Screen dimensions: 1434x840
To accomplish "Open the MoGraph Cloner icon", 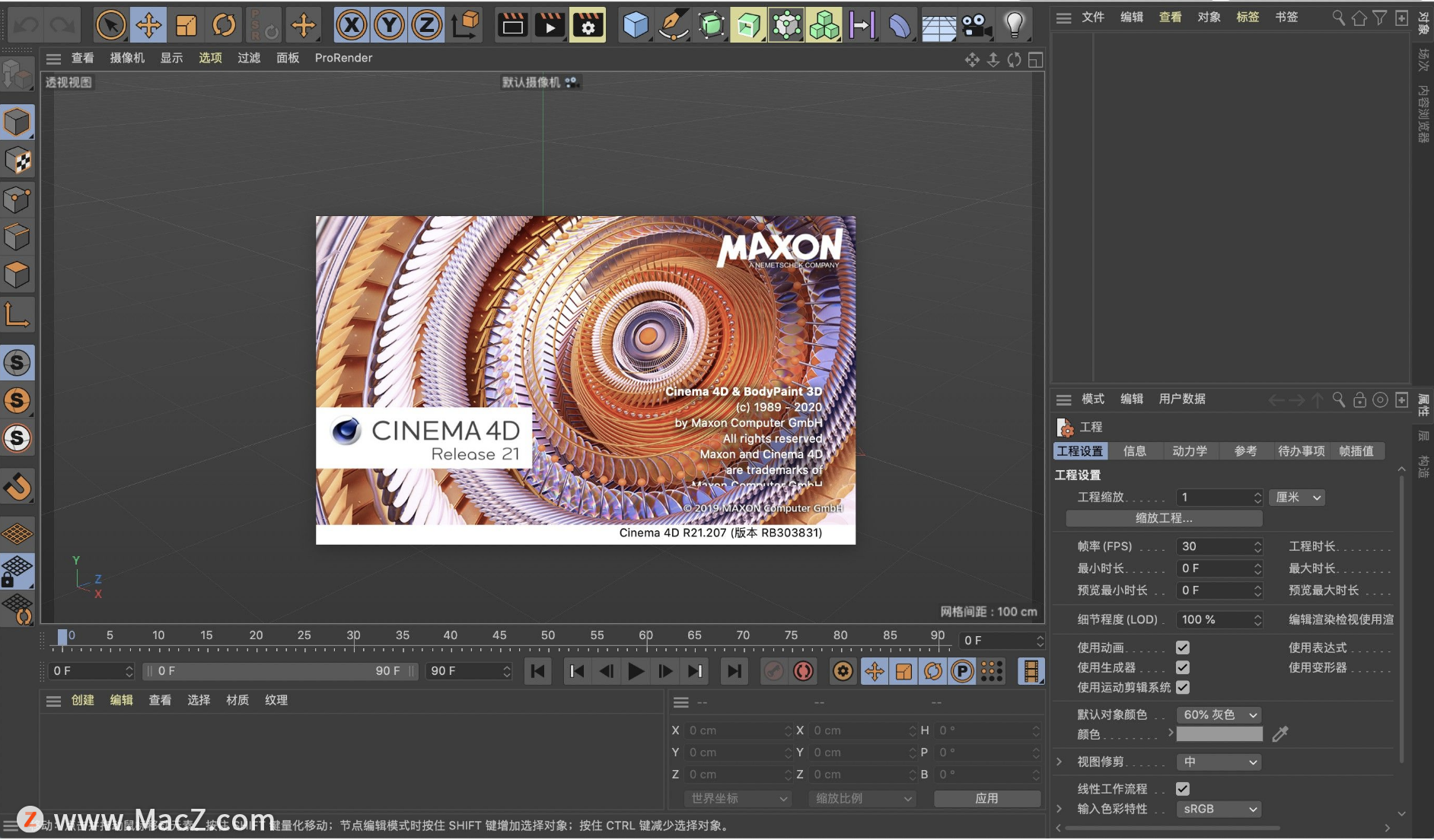I will coord(786,25).
